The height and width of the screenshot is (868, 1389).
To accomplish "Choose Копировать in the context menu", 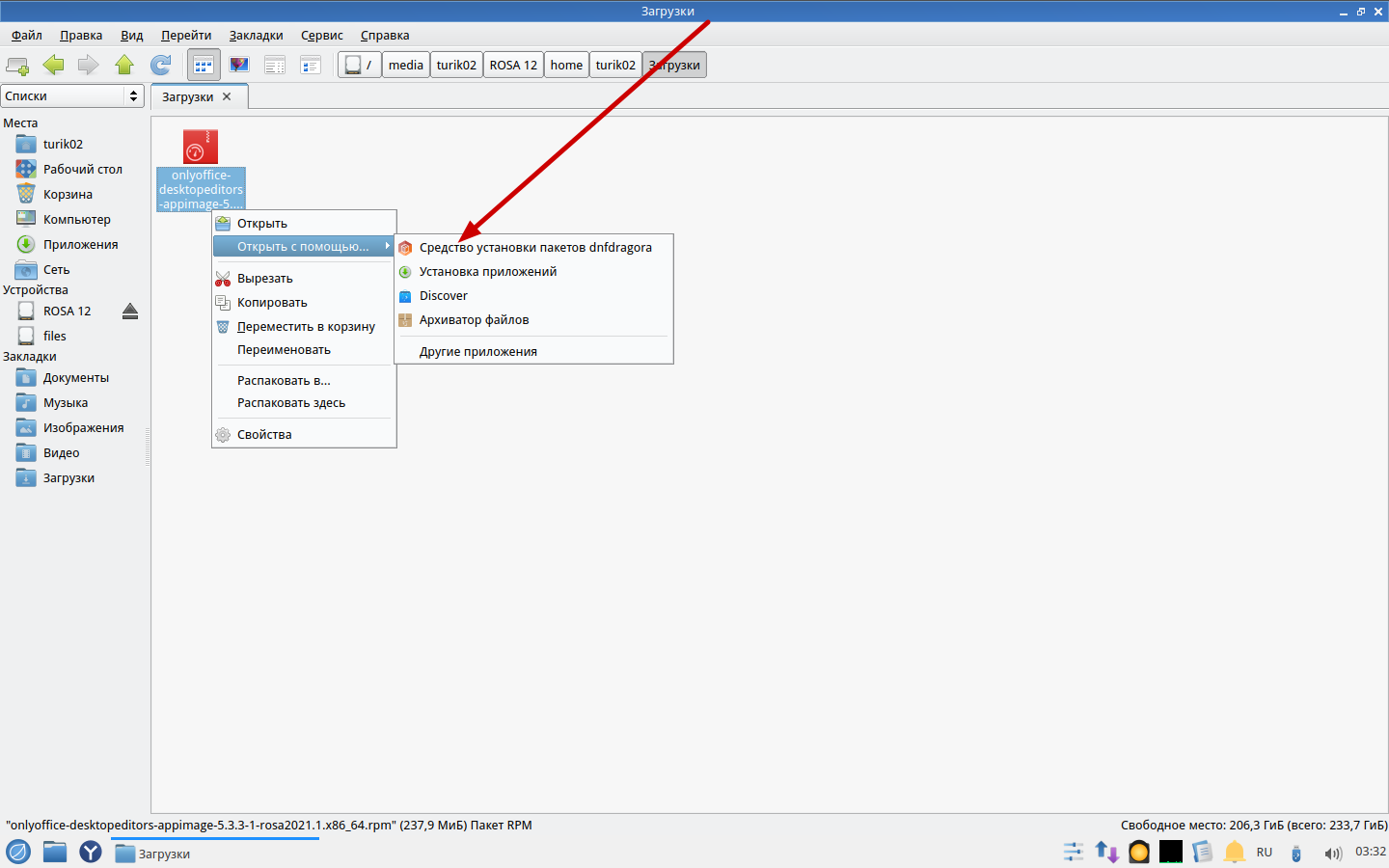I will click(304, 303).
